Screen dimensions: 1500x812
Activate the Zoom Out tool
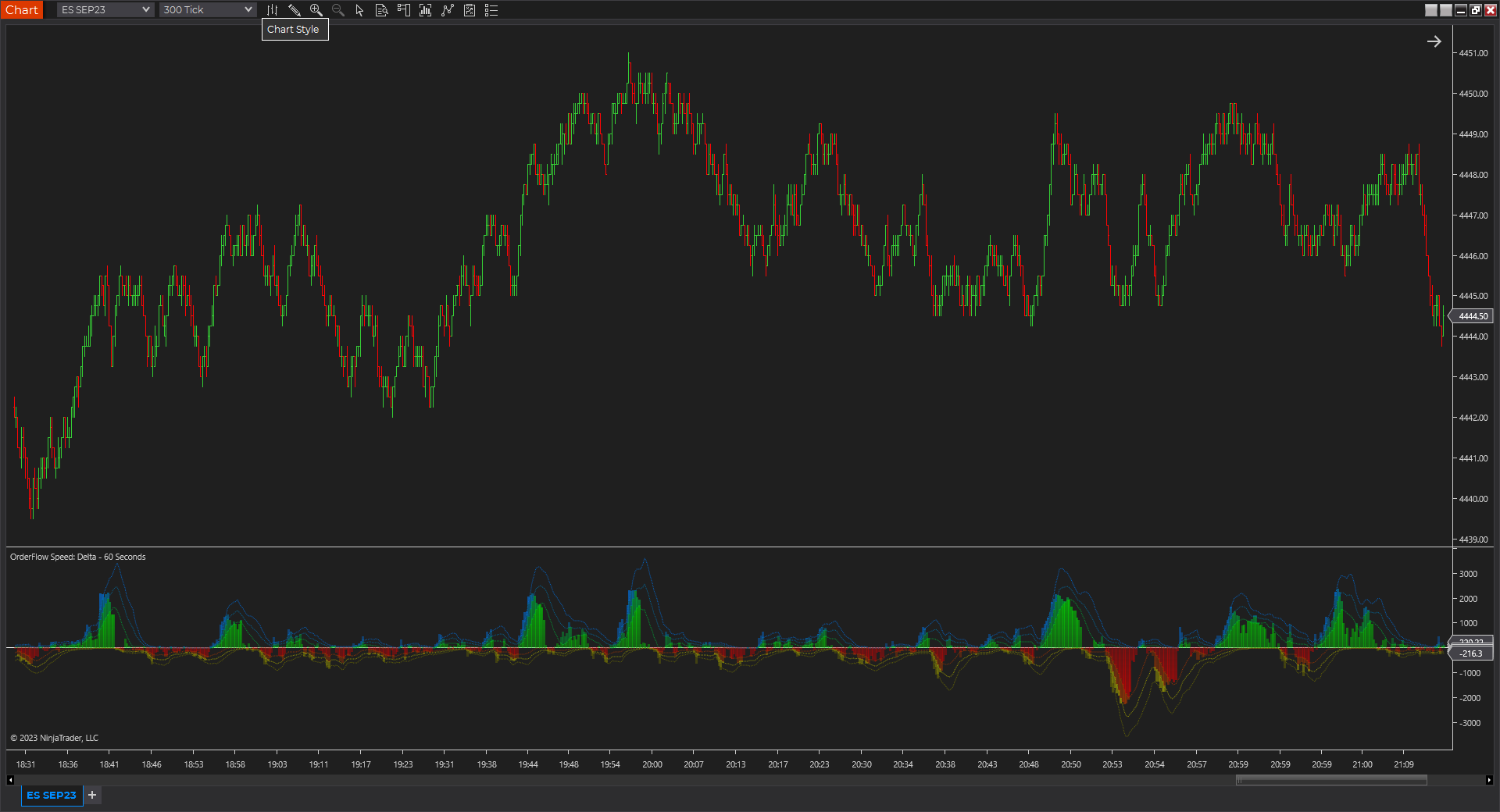(x=338, y=10)
